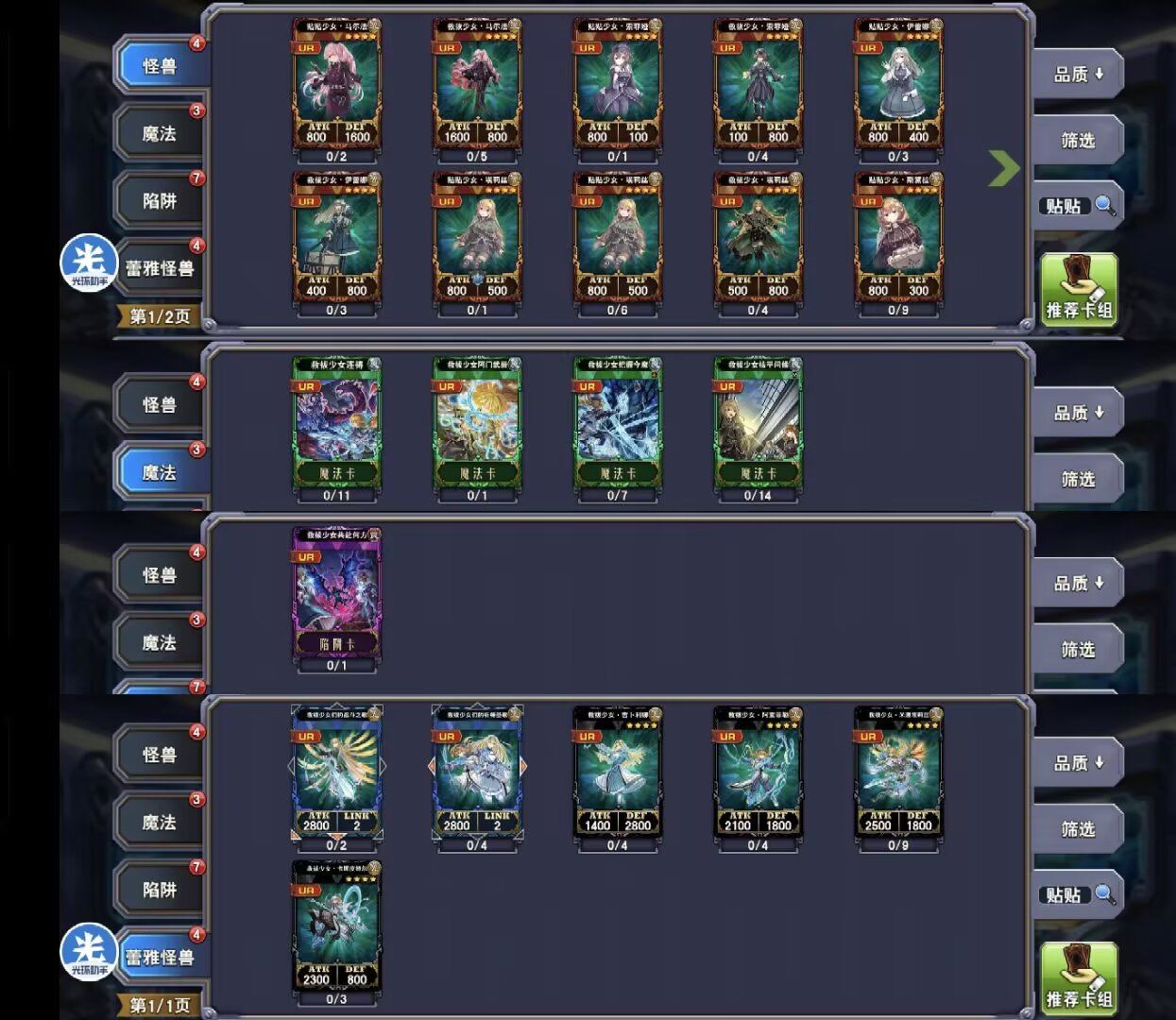
Task: Open the bottom 光环助手 floating icon
Action: [89, 951]
